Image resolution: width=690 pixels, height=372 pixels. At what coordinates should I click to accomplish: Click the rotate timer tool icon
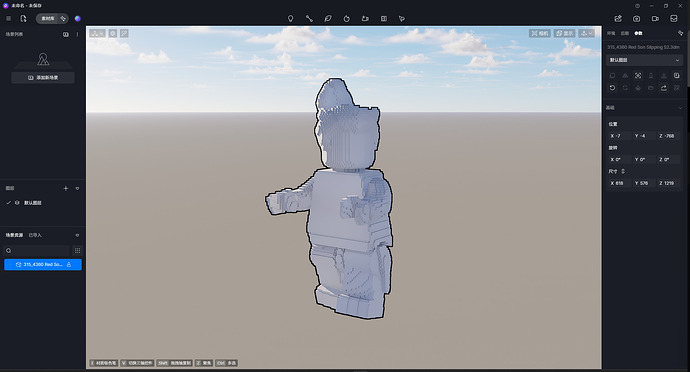(x=346, y=18)
